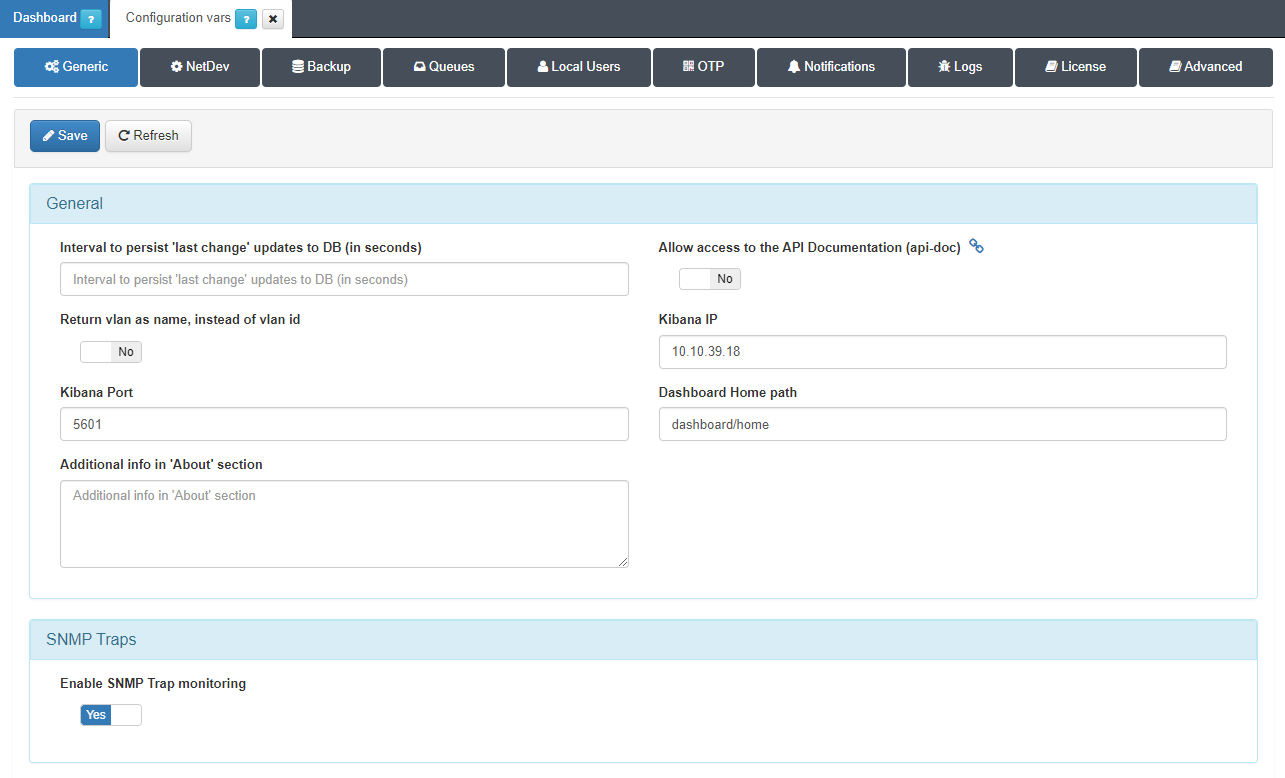Switch to the Advanced tab
Viewport: 1285px width, 778px height.
click(1205, 67)
